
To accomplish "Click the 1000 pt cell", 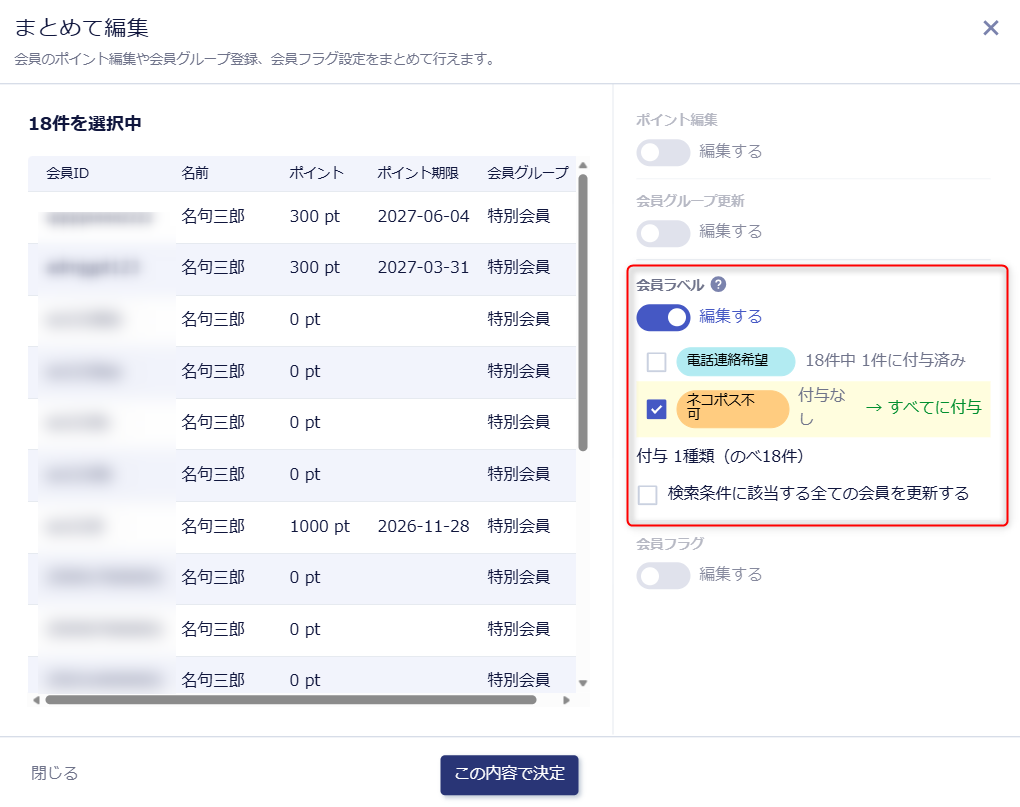I will pyautogui.click(x=319, y=526).
